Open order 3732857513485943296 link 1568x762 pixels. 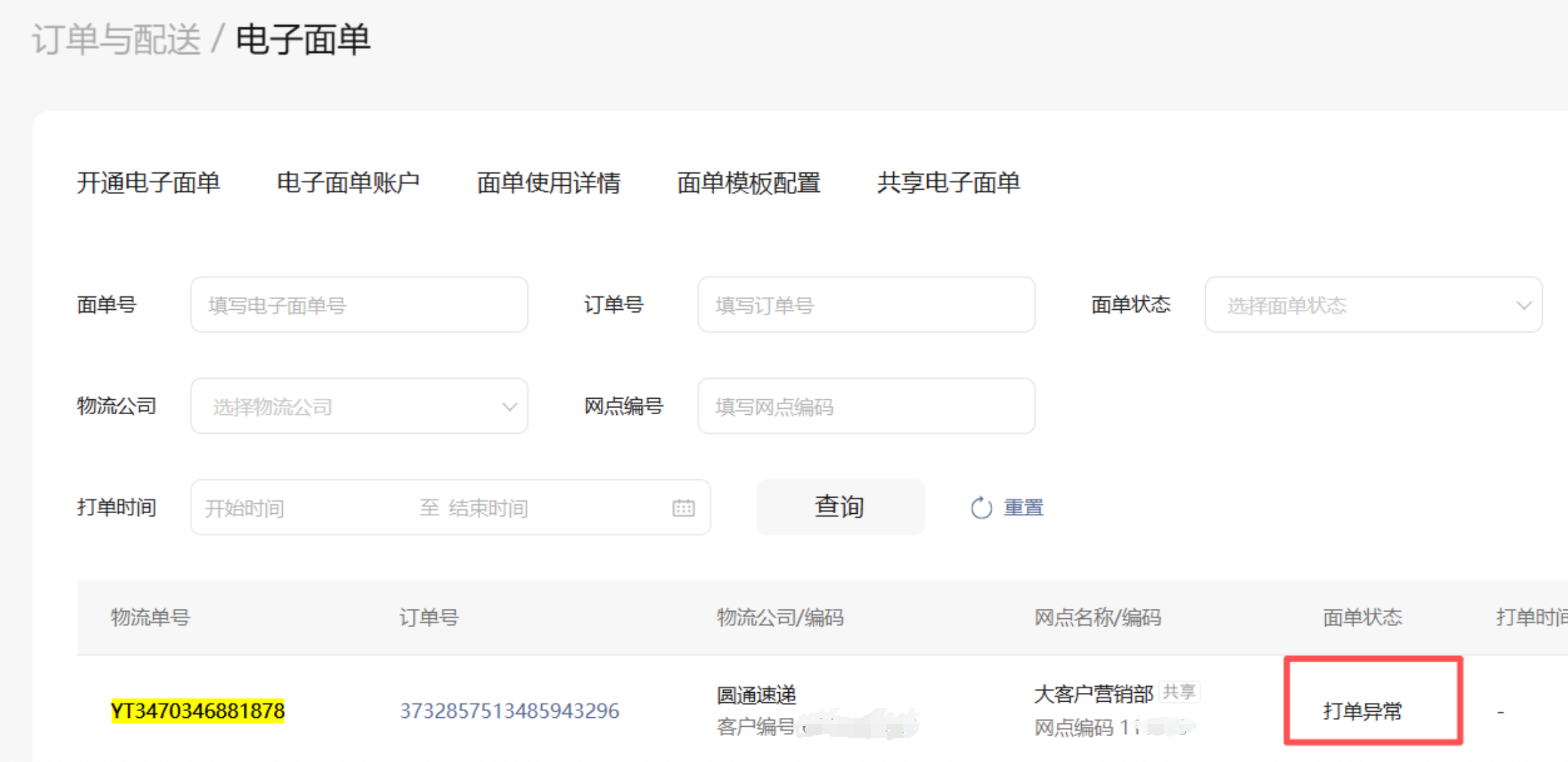(x=509, y=711)
